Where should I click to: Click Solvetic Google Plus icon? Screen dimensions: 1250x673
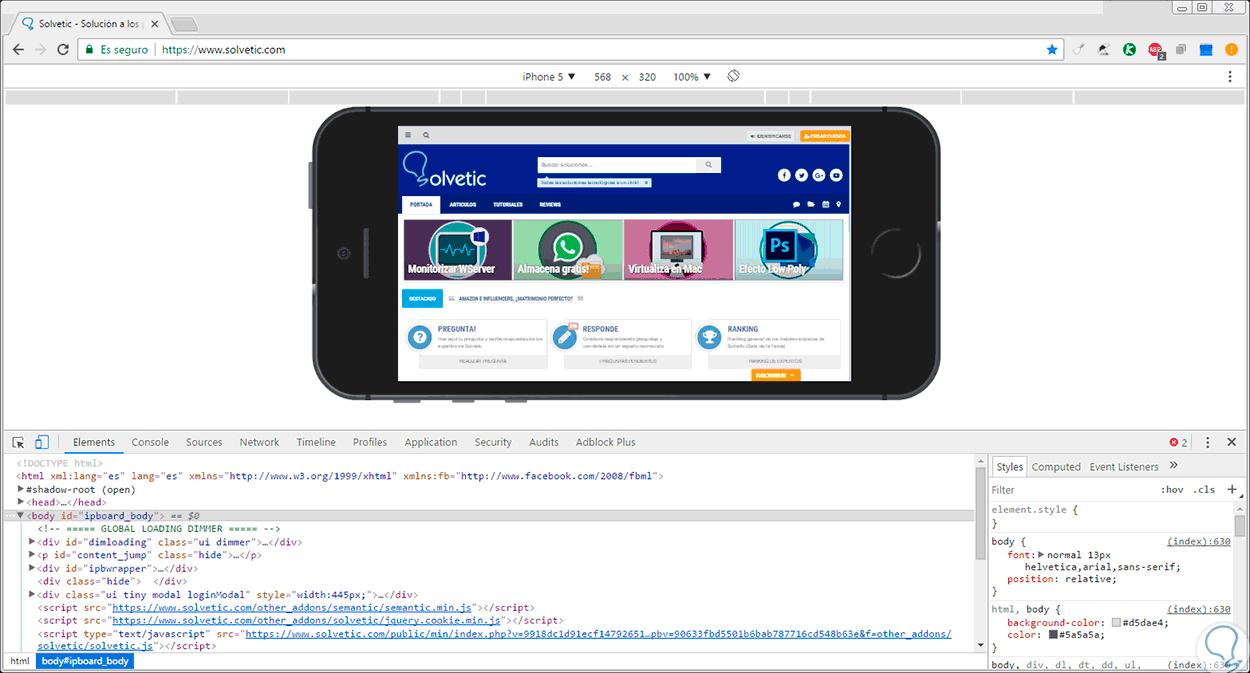point(819,175)
